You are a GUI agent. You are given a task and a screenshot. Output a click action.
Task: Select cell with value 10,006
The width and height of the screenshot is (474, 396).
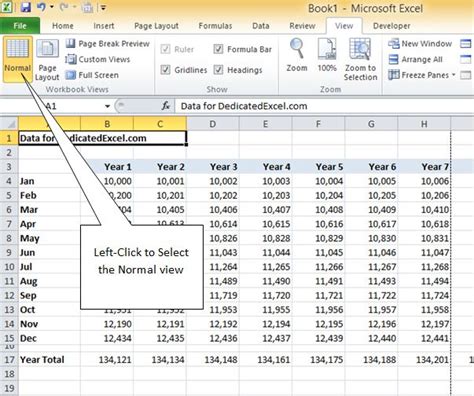424,181
